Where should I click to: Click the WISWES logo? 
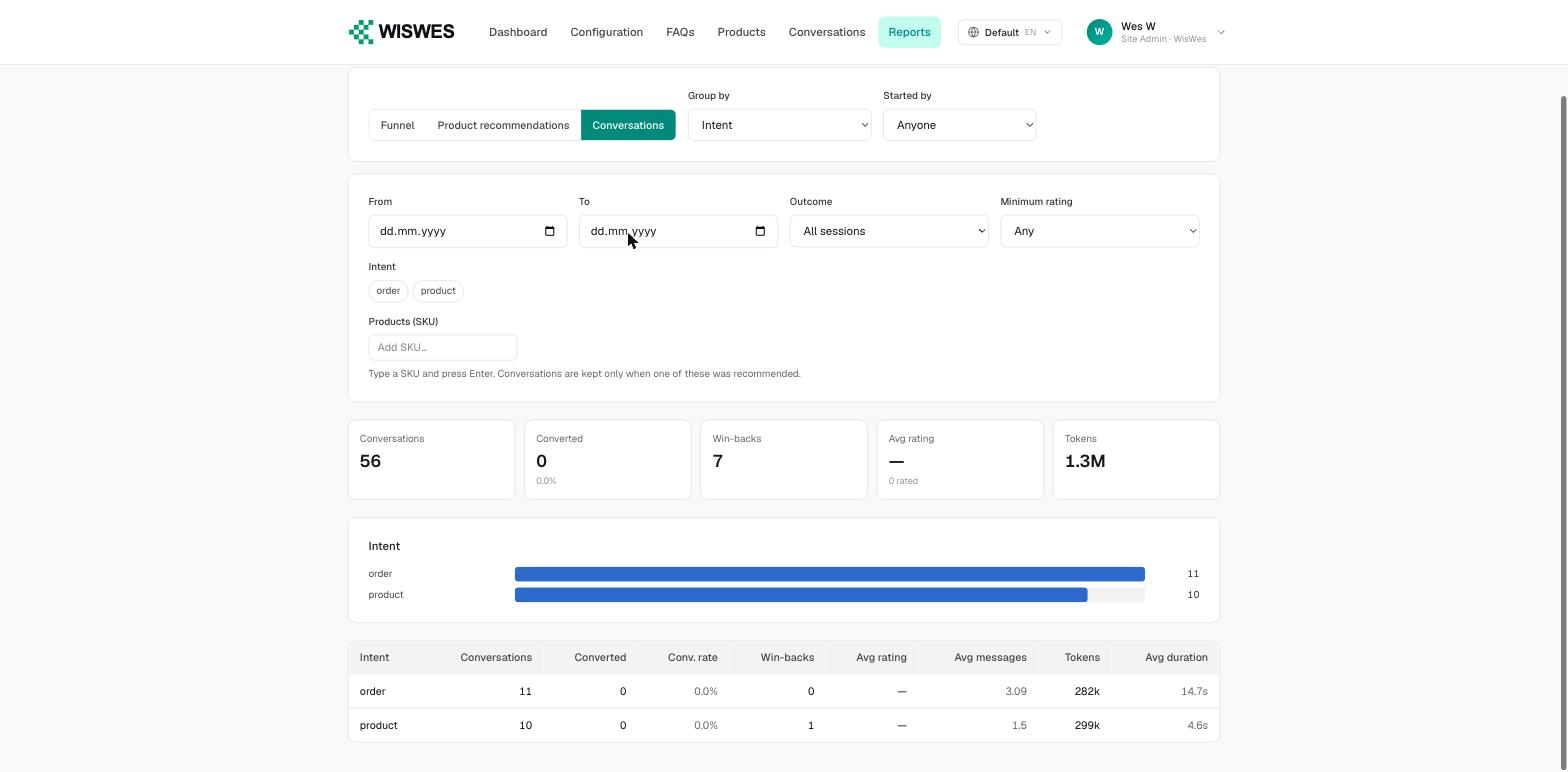click(x=401, y=32)
